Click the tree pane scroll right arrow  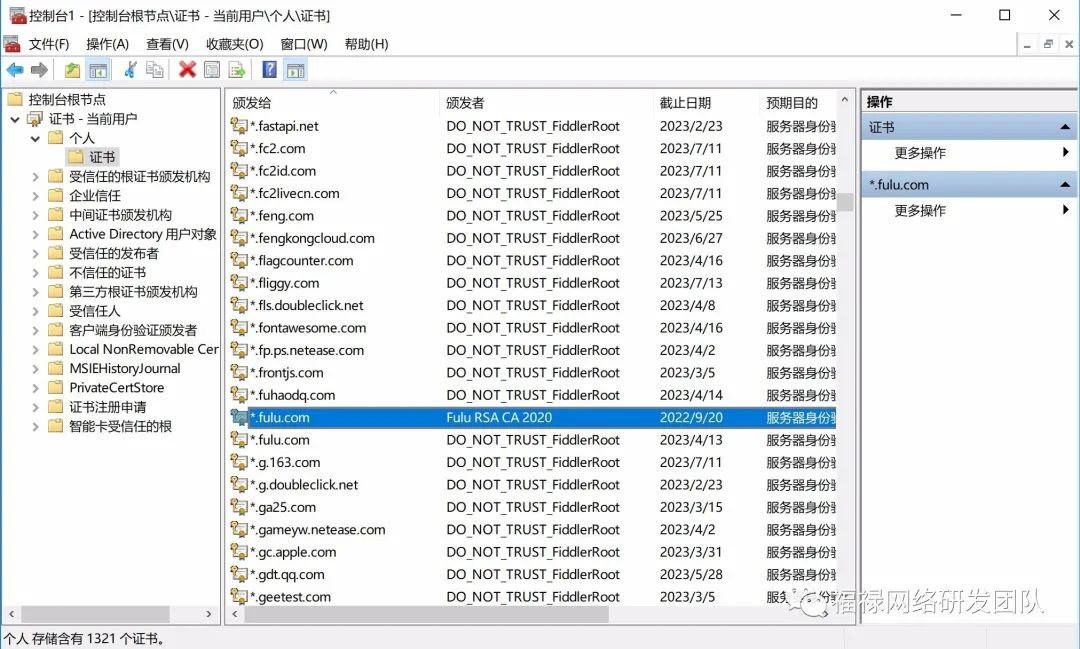coord(209,614)
